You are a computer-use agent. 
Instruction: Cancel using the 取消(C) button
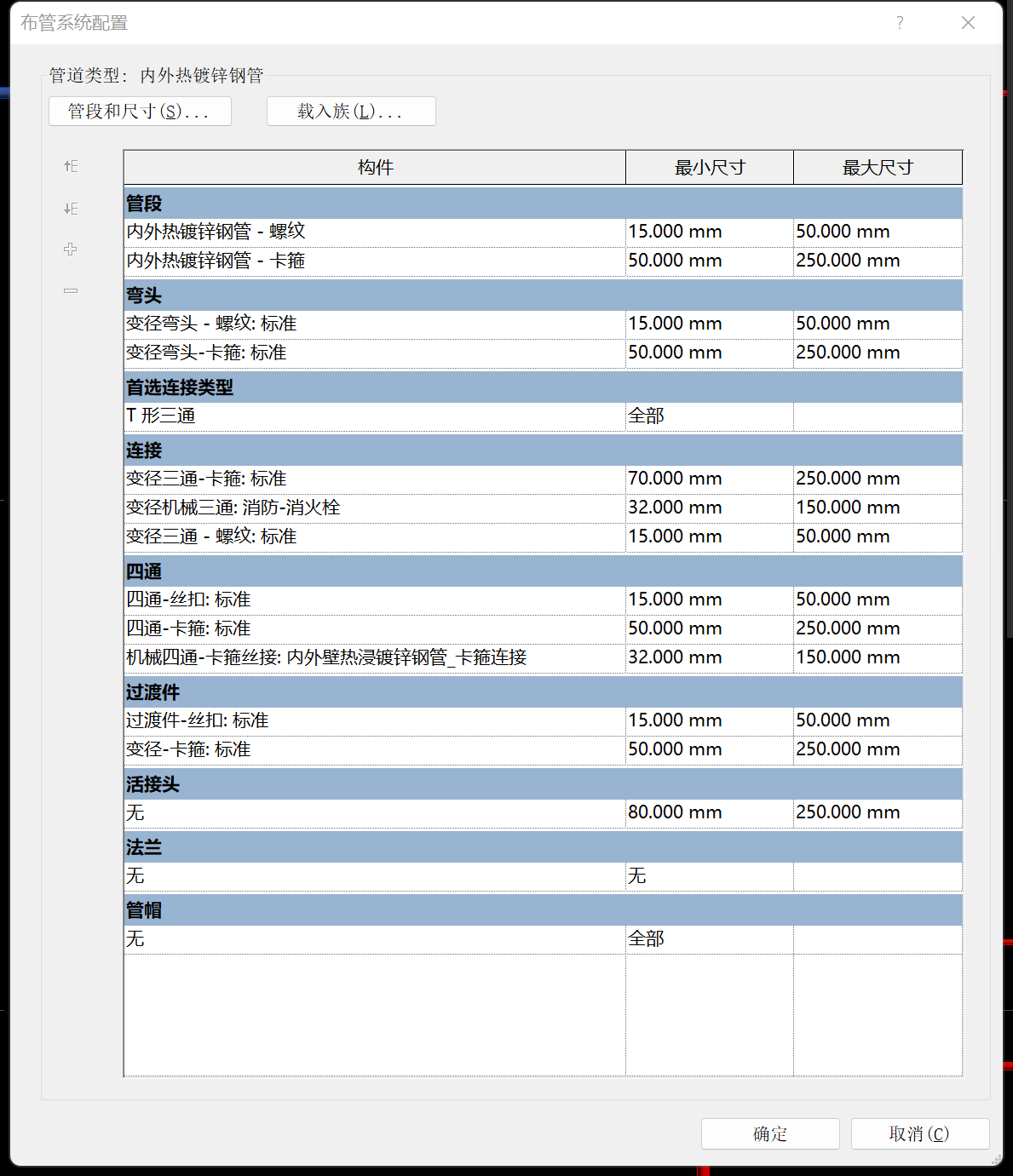pos(919,1134)
